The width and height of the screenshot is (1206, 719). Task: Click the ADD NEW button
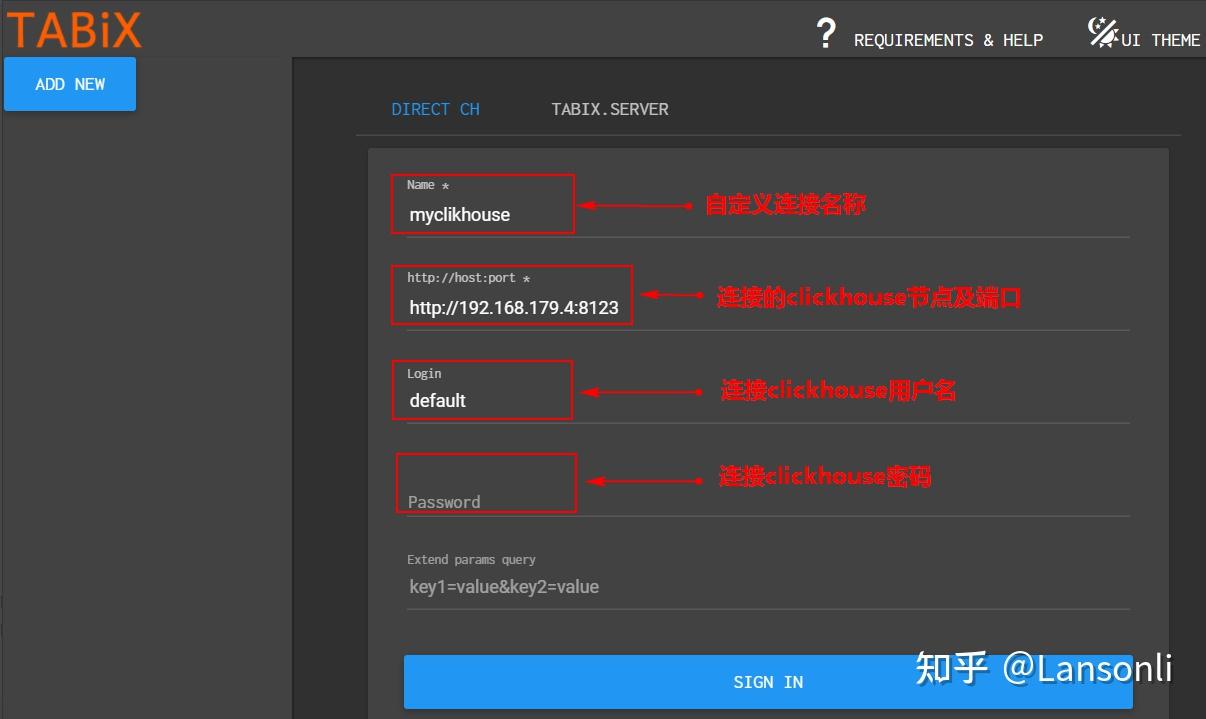tap(69, 84)
